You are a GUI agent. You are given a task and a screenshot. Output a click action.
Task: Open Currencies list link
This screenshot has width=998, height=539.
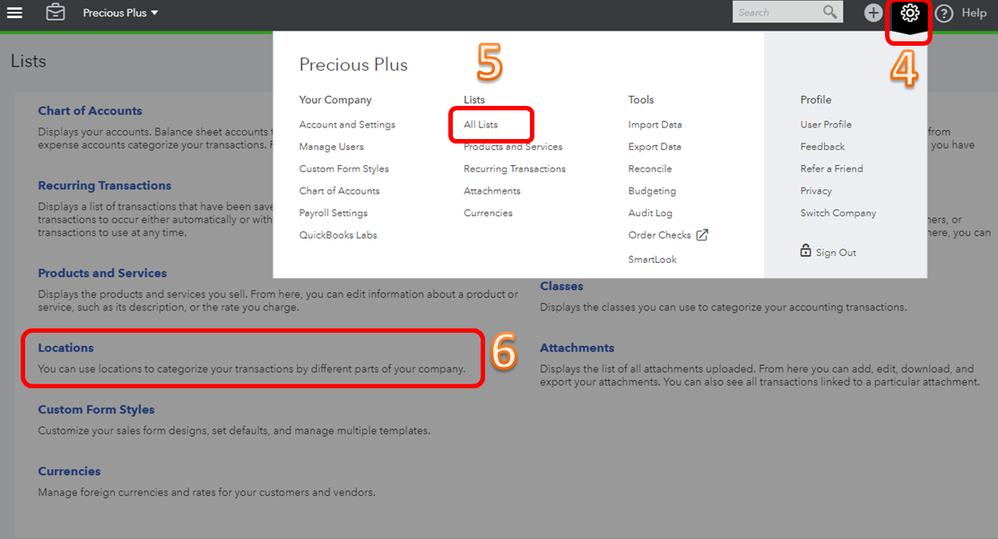click(x=69, y=472)
